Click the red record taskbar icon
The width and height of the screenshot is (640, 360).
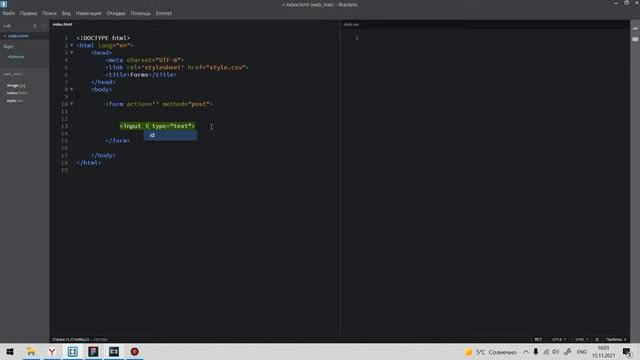(x=135, y=352)
